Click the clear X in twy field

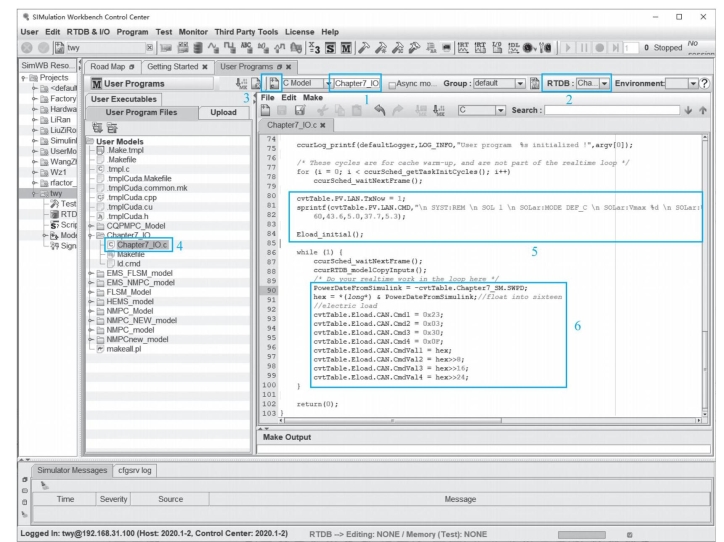coord(150,48)
